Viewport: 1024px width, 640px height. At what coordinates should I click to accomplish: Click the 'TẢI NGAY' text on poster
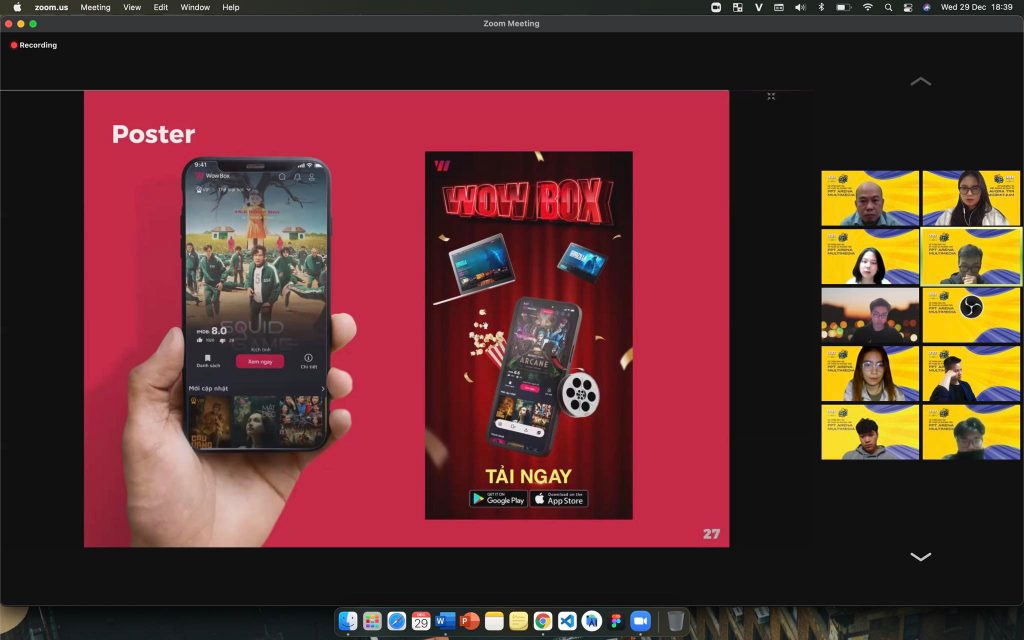coord(528,476)
